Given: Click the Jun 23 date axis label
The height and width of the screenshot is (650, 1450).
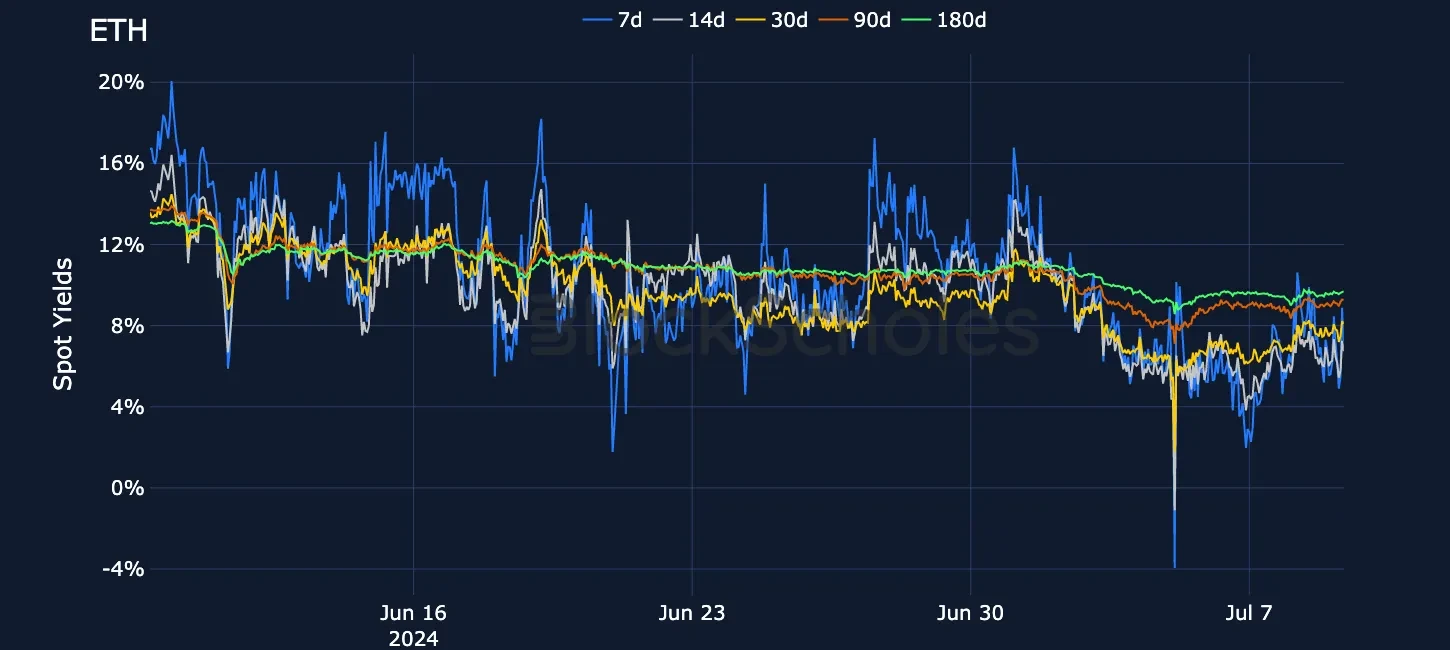Looking at the screenshot, I should (x=692, y=613).
